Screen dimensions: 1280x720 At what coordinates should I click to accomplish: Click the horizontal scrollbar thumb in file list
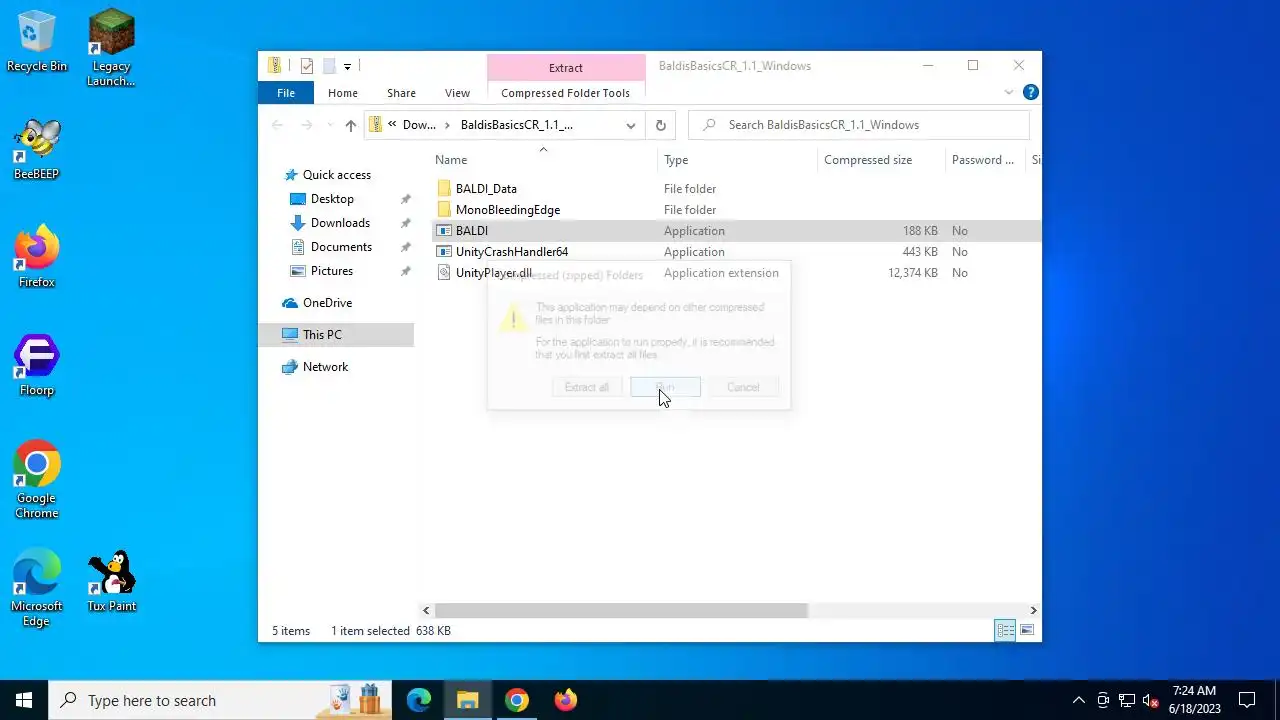tap(621, 610)
